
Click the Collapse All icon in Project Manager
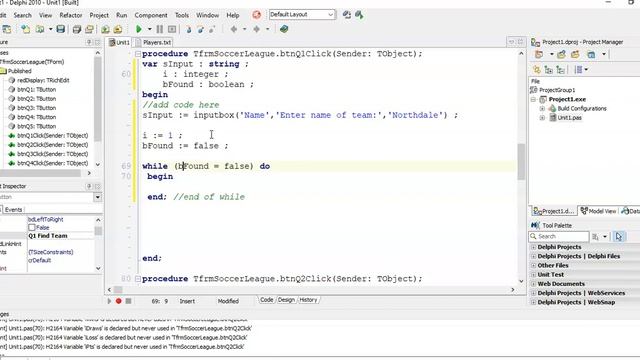(560, 70)
